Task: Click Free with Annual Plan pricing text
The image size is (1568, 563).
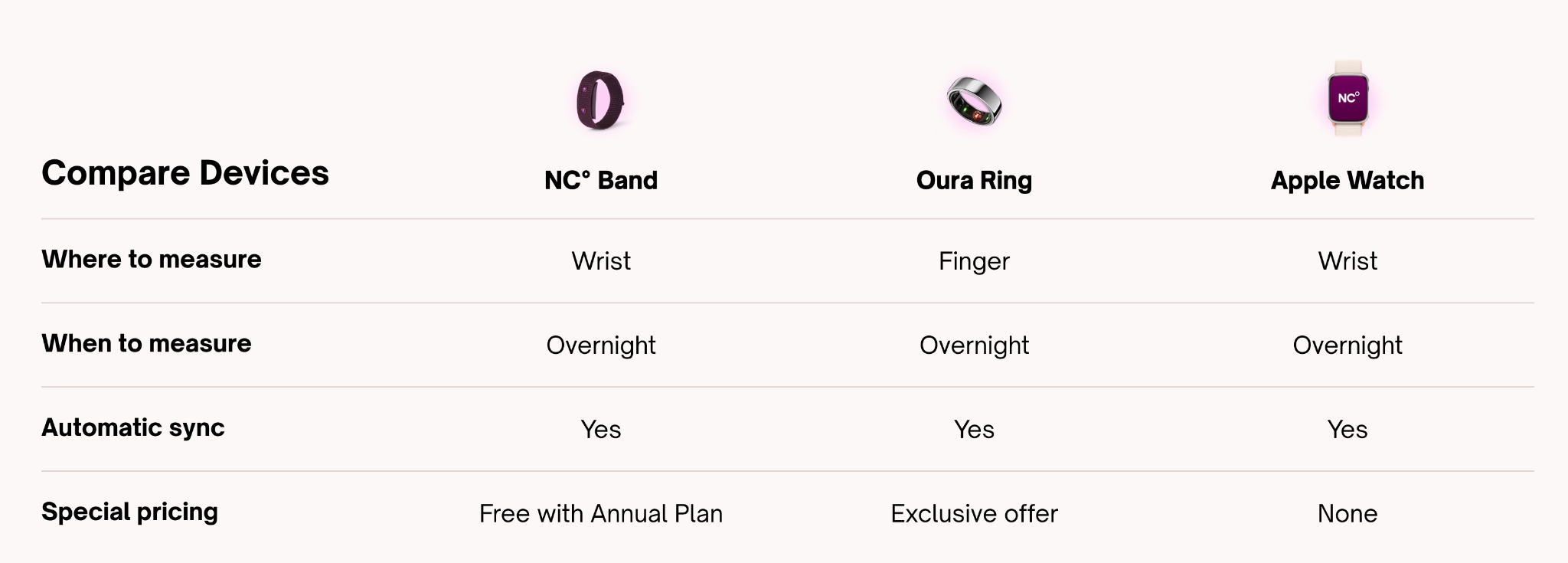Action: [601, 513]
